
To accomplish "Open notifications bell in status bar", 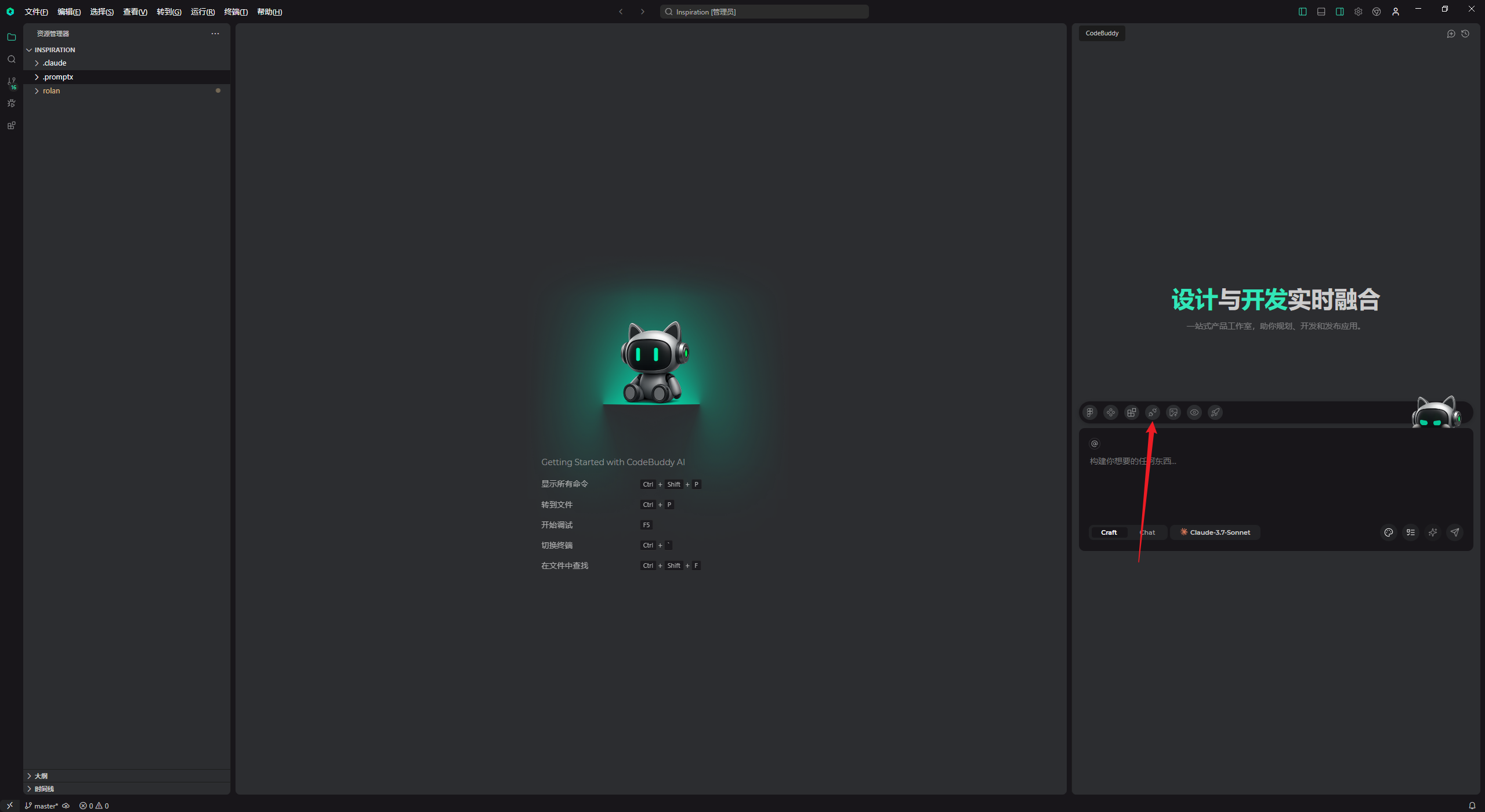I will [1472, 806].
